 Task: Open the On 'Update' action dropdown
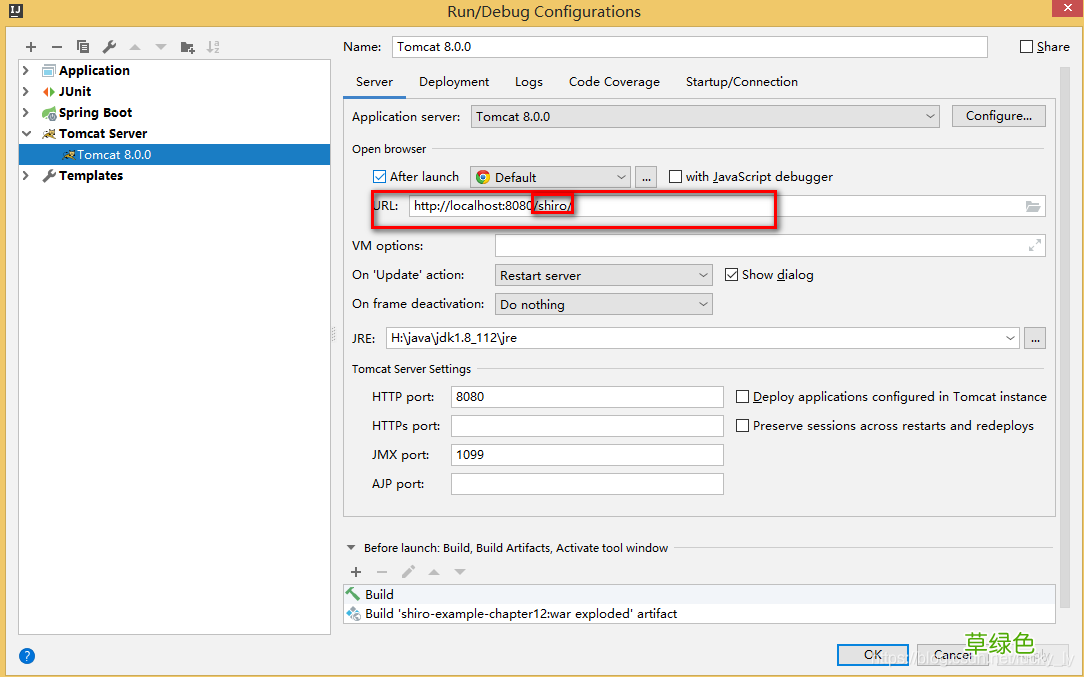pos(604,275)
